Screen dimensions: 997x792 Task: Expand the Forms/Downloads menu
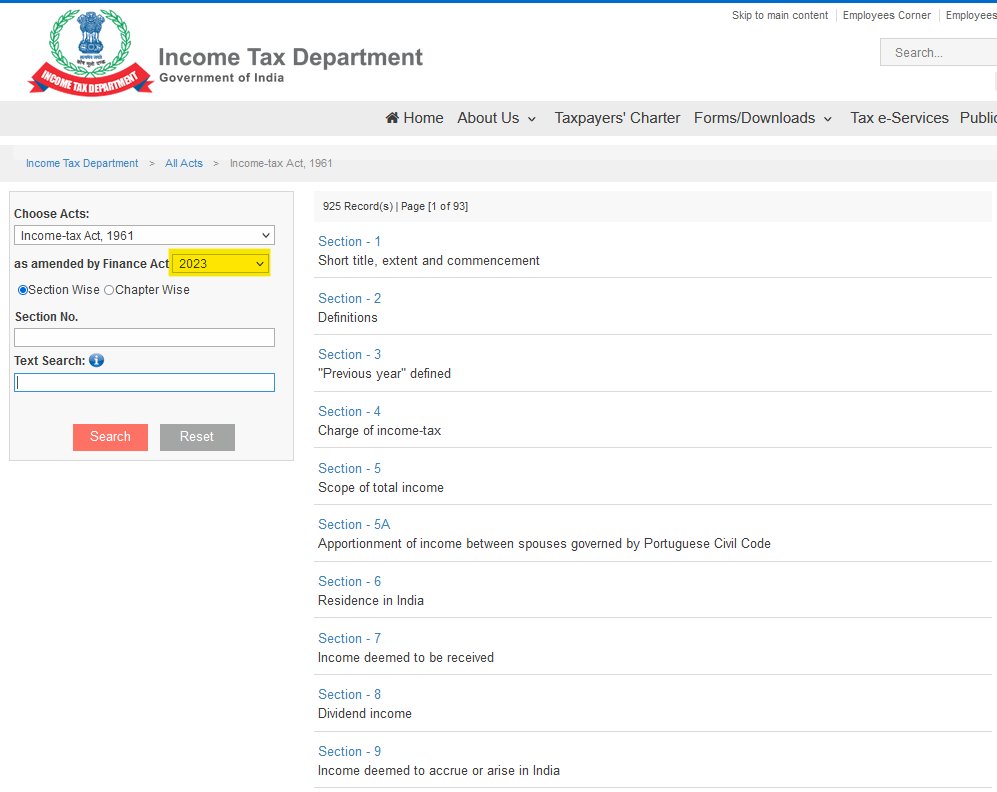pos(762,118)
